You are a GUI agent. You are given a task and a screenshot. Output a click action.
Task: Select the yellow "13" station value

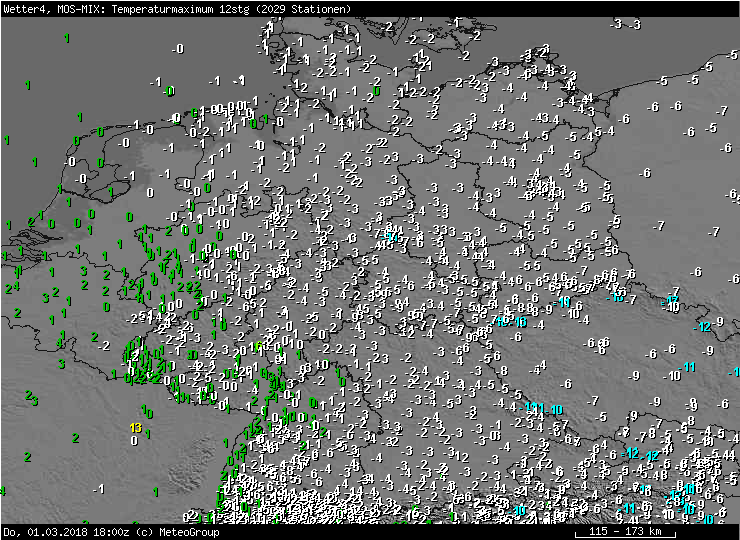pyautogui.click(x=135, y=427)
